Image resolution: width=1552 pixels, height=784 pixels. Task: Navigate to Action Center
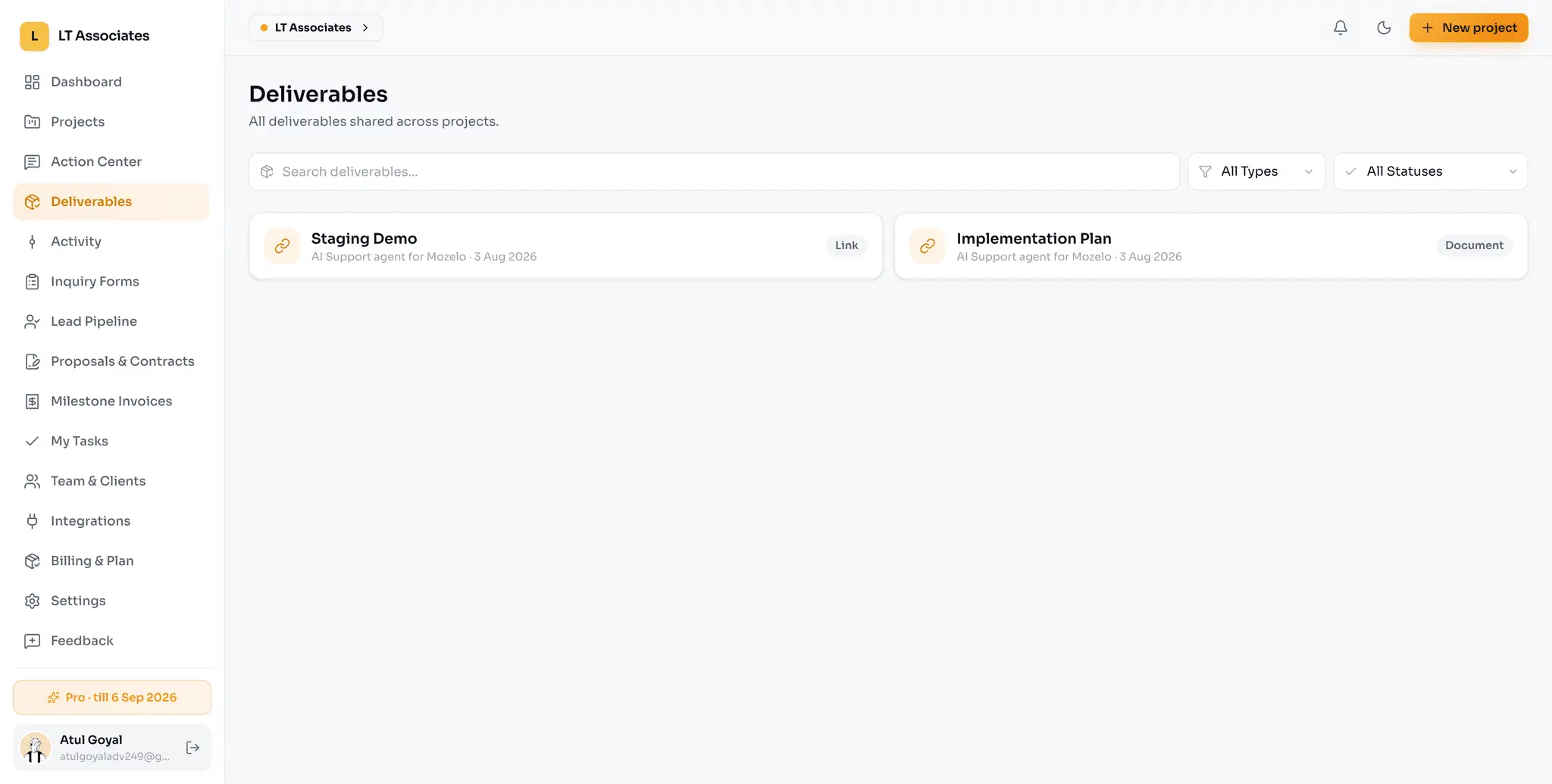[x=111, y=162]
